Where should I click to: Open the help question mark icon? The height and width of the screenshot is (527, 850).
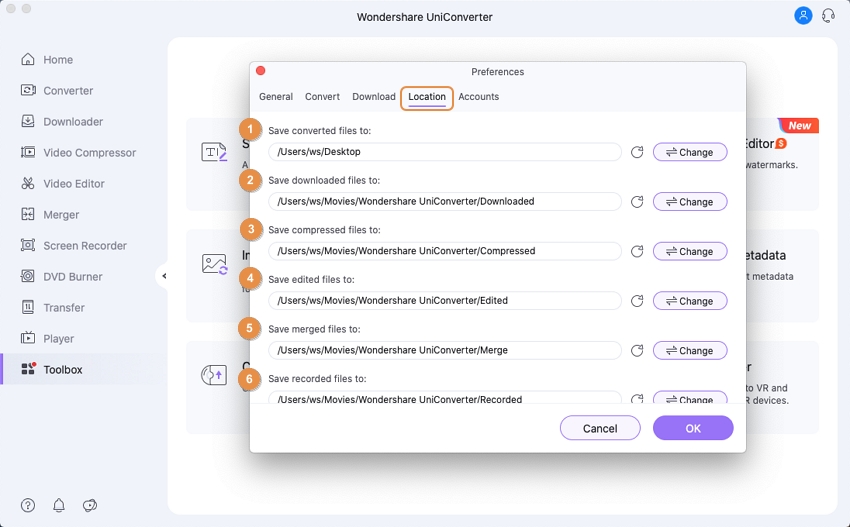(28, 505)
